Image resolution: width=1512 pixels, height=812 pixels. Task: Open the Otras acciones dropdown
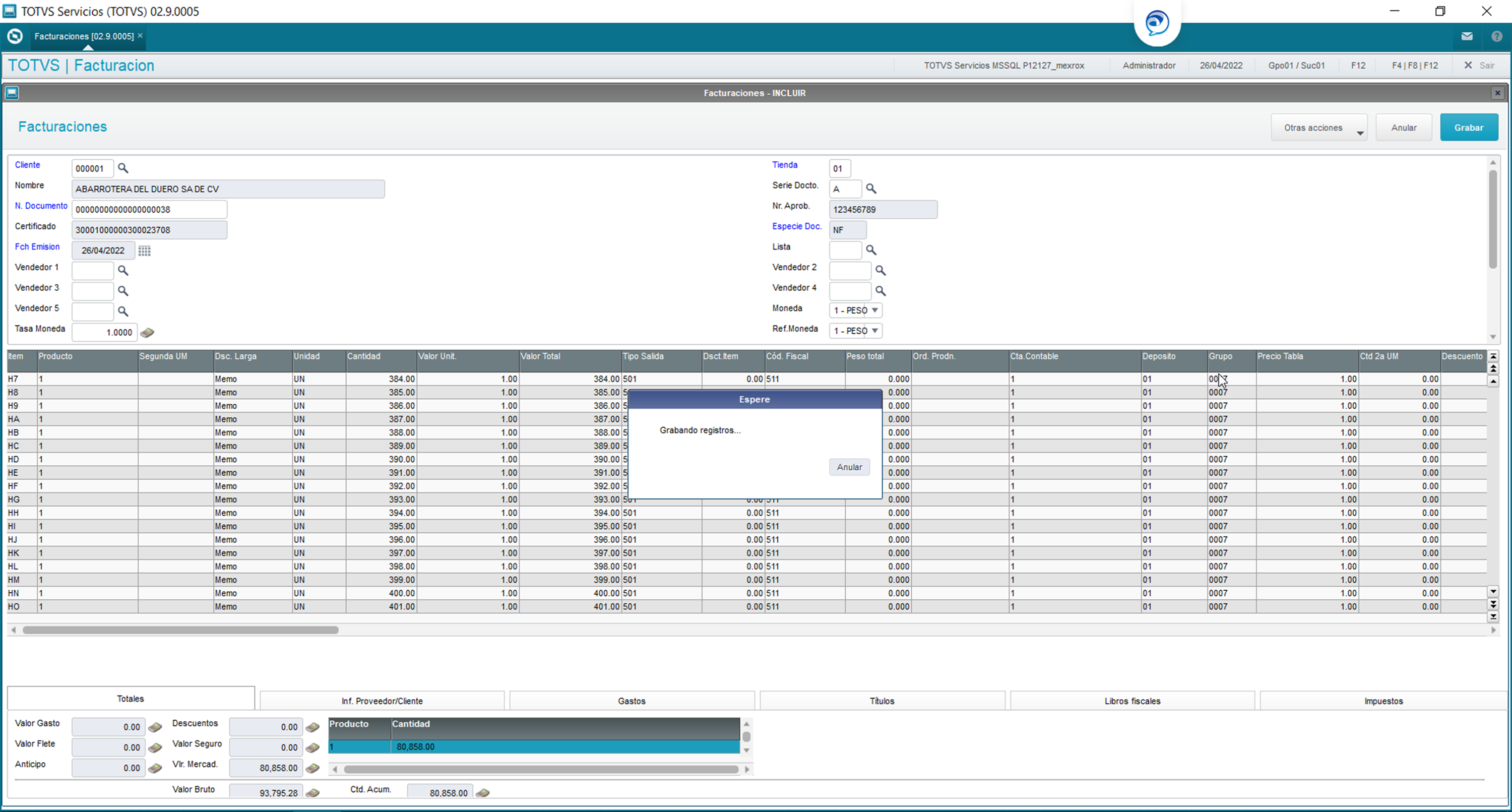(x=1319, y=128)
